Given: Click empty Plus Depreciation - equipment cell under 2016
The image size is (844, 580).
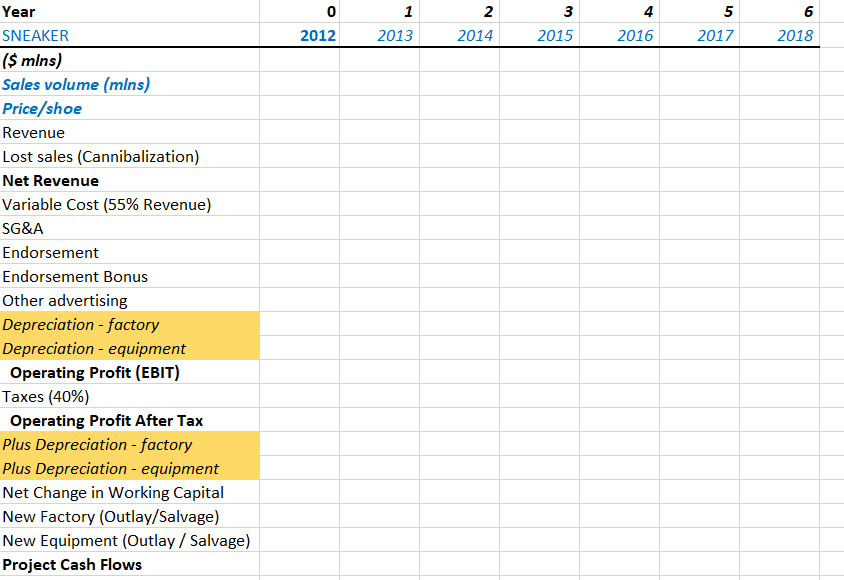Looking at the screenshot, I should click(620, 468).
